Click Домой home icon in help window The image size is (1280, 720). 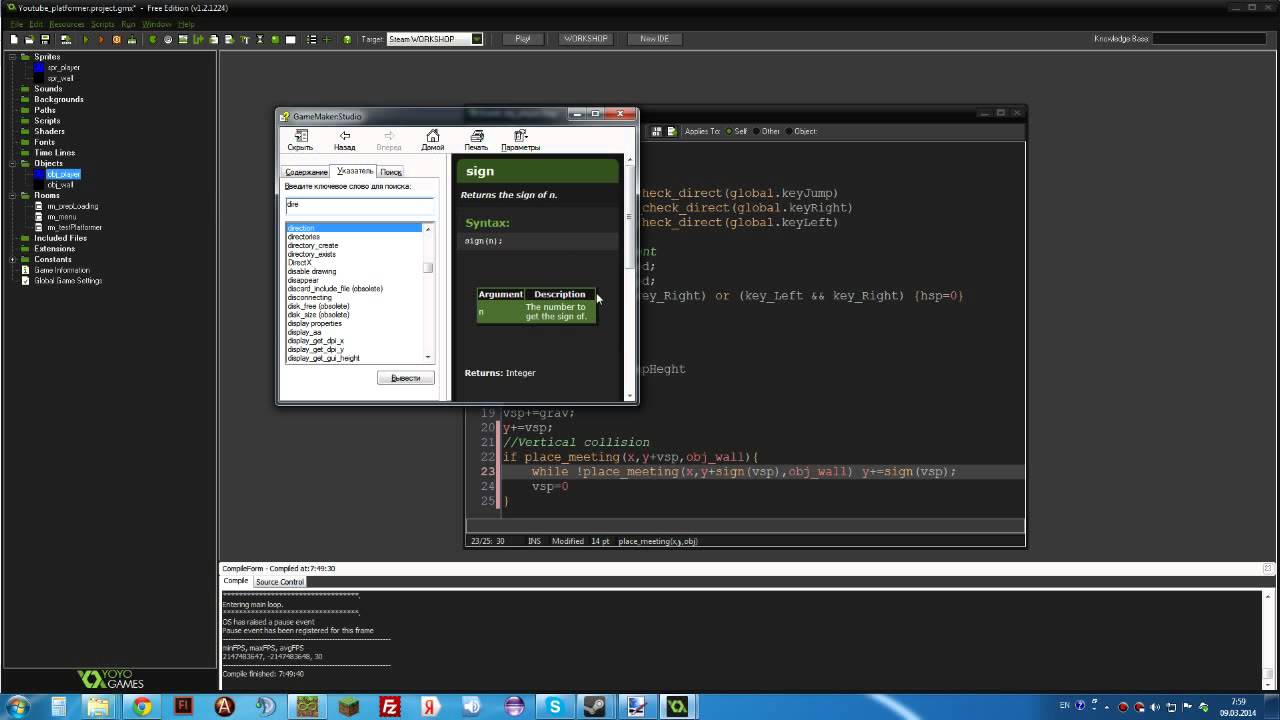(432, 140)
